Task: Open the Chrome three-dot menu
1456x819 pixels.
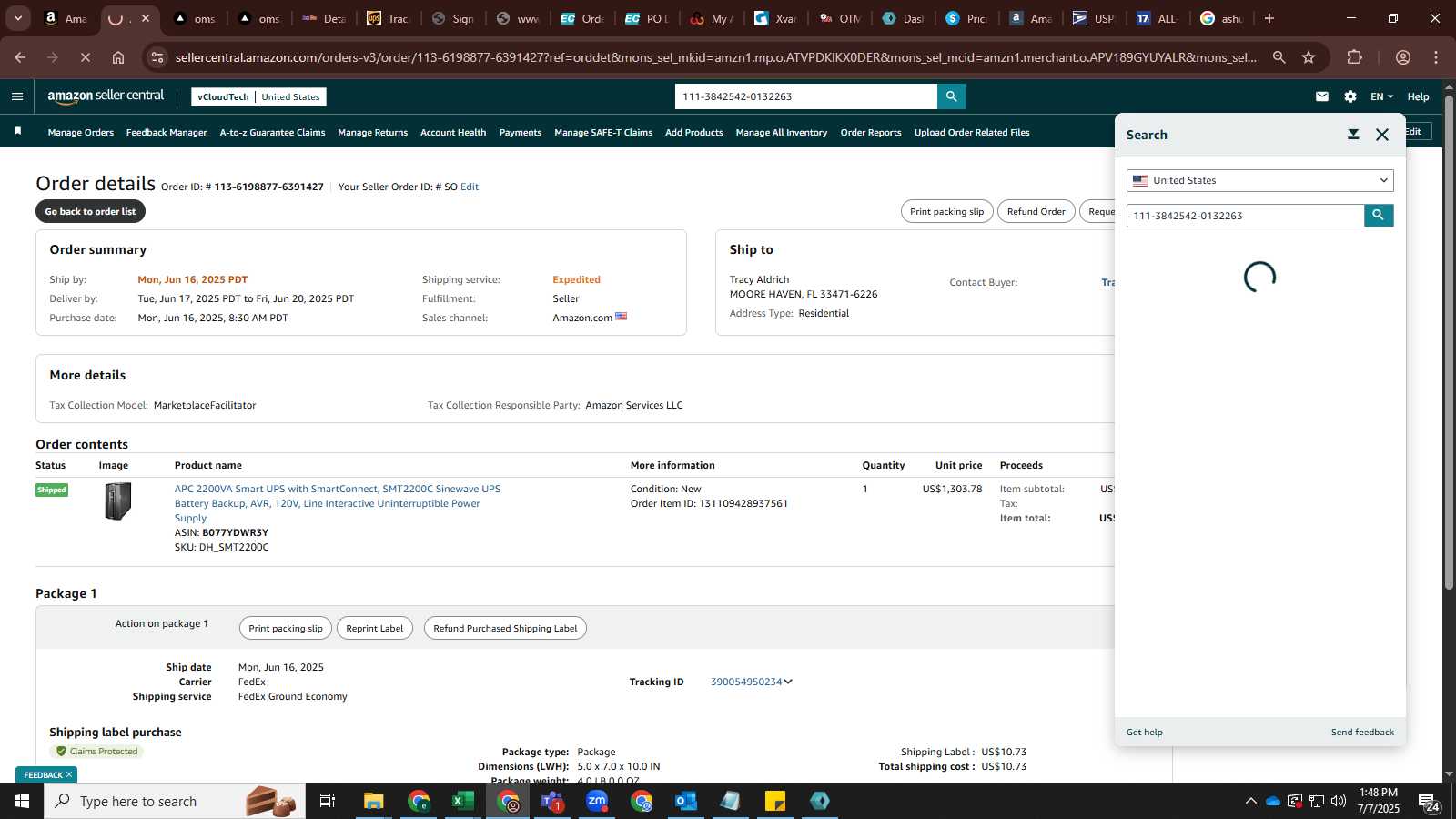Action: (x=1436, y=57)
